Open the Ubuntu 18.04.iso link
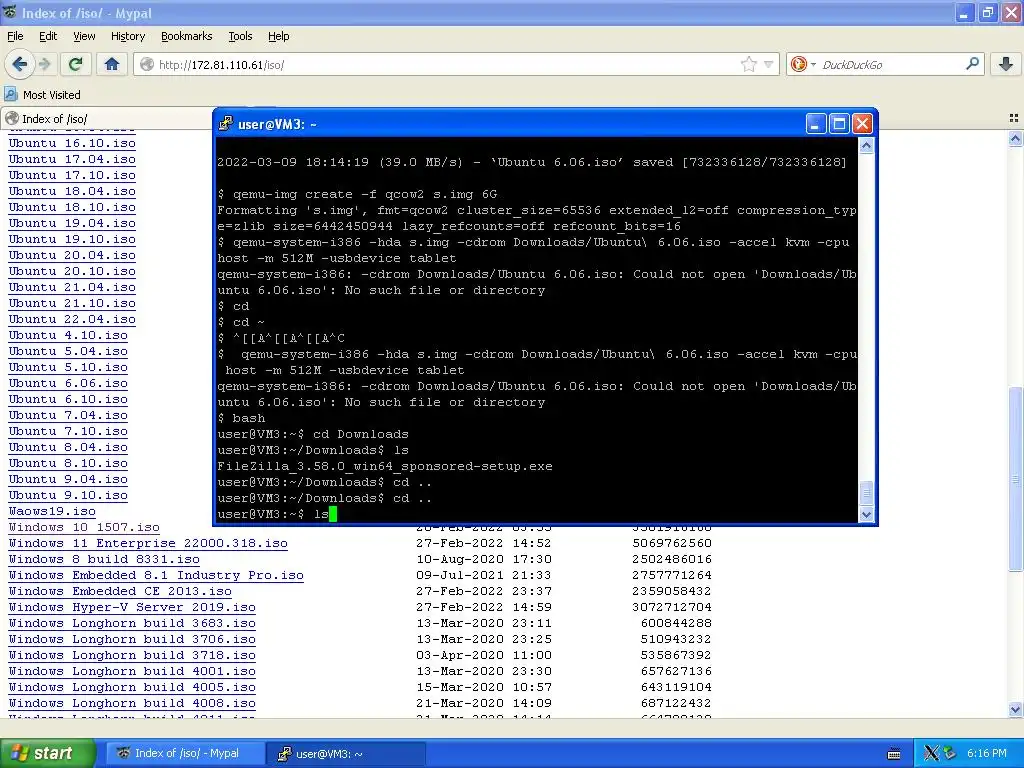The image size is (1024, 768). [x=72, y=191]
